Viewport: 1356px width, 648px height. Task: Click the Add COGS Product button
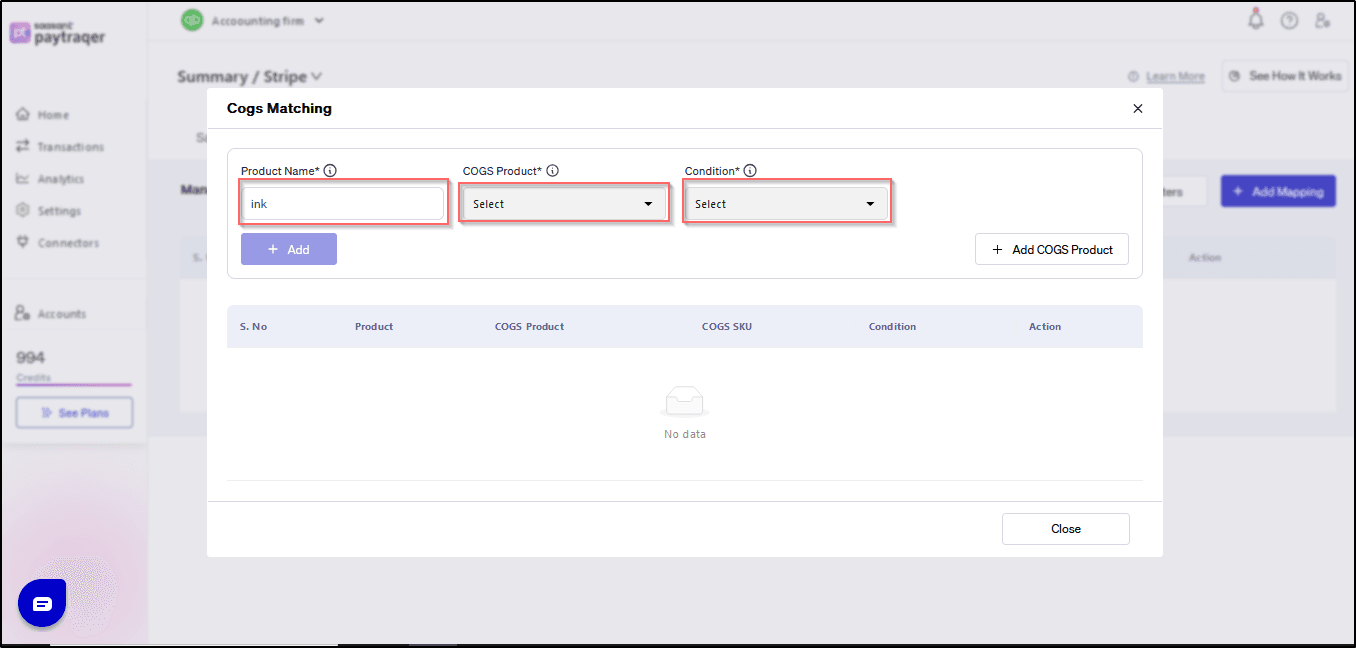click(1052, 249)
